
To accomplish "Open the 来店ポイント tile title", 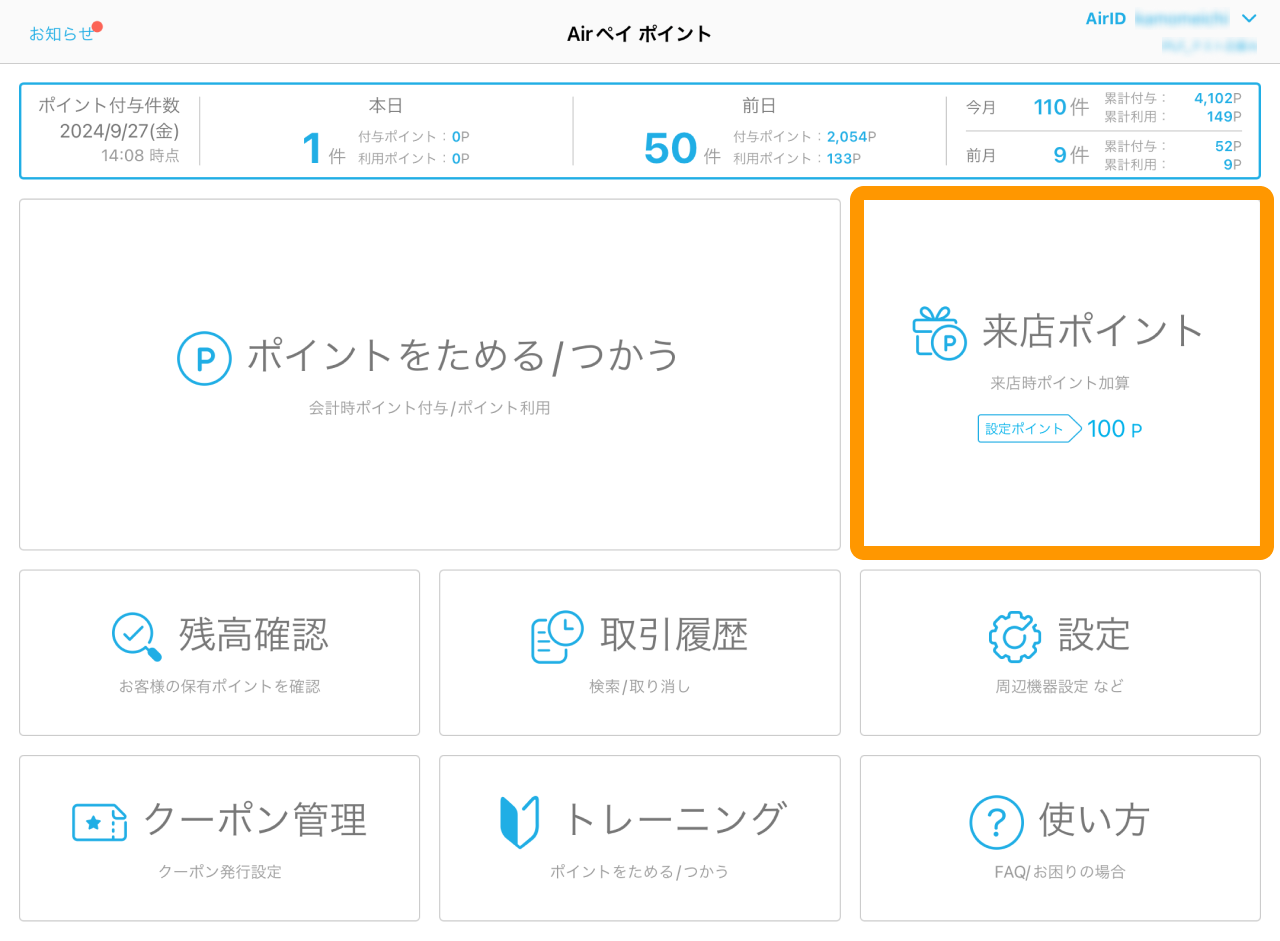I will pos(1093,331).
